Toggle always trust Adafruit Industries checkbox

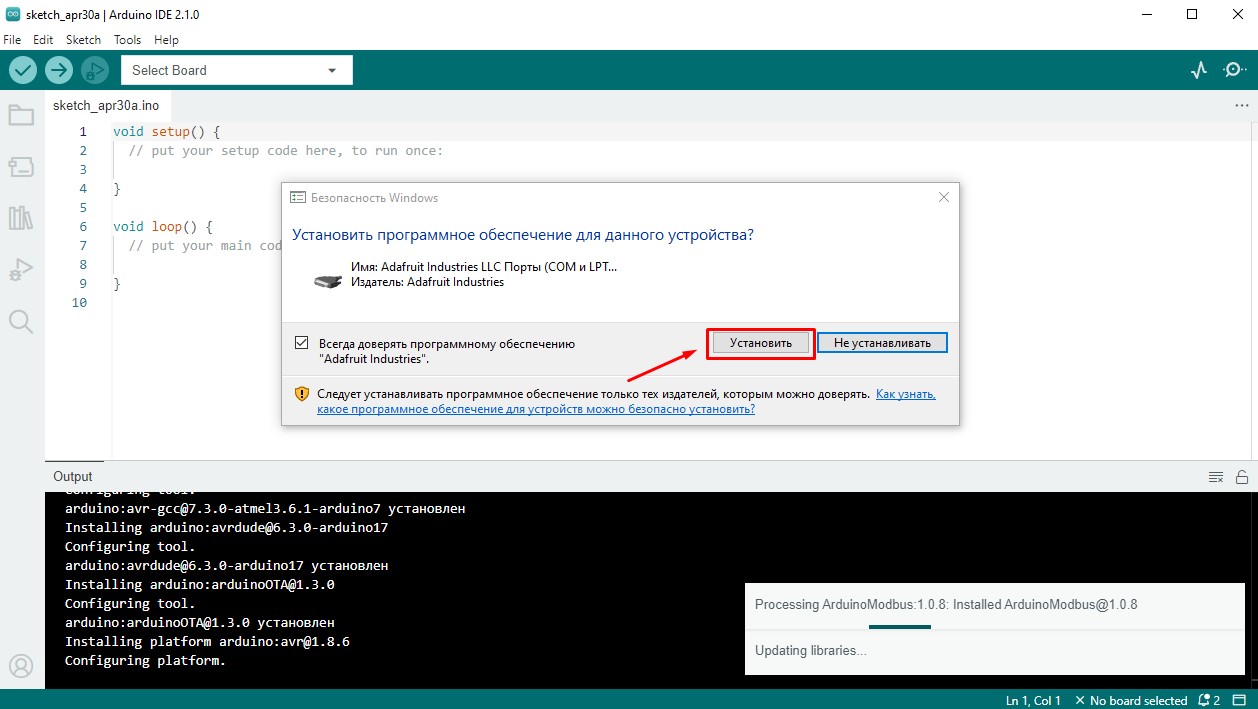302,343
